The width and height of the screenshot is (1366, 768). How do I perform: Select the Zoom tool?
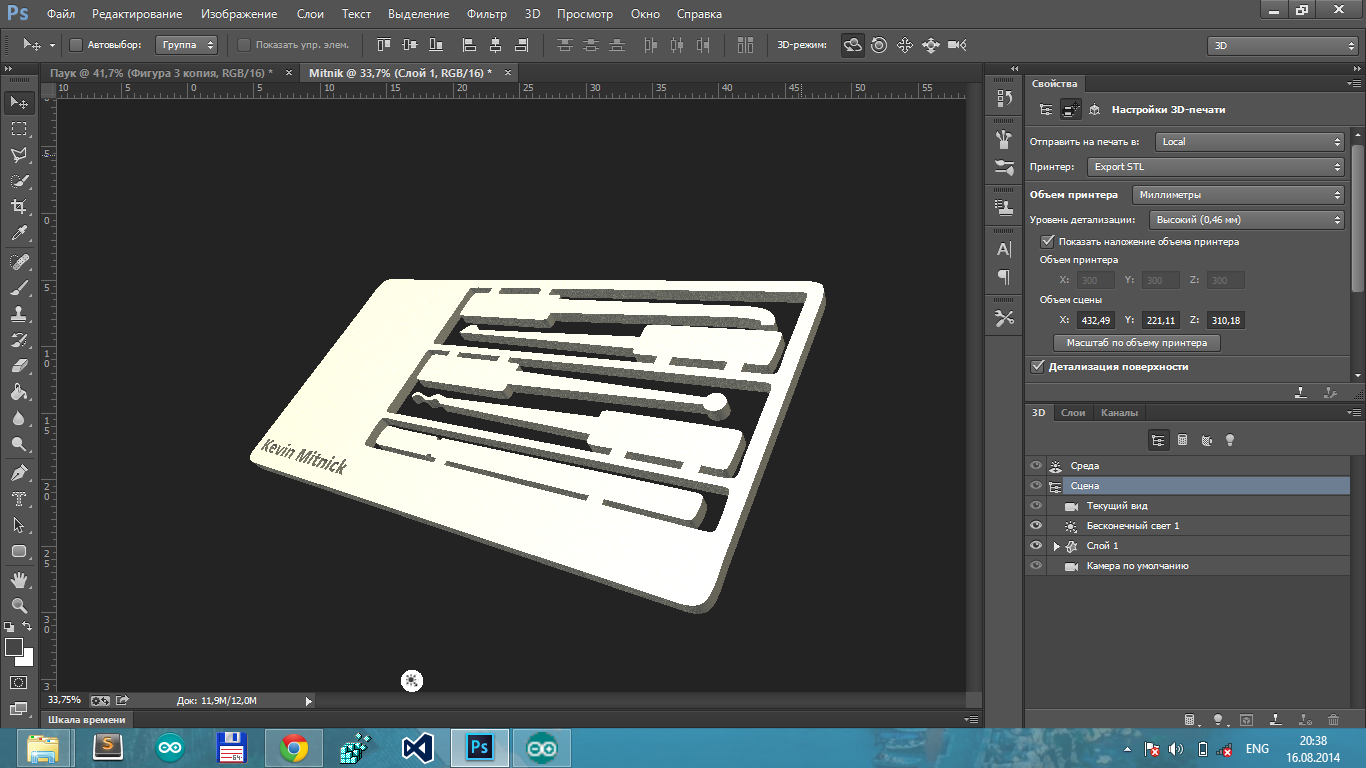(x=18, y=605)
